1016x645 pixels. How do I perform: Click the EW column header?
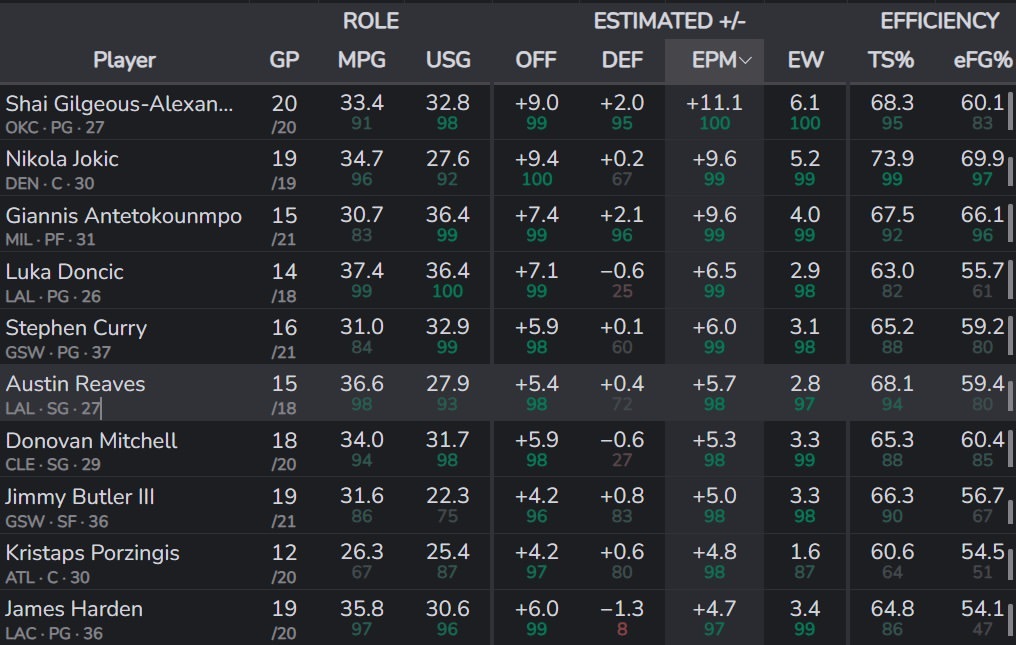point(805,60)
